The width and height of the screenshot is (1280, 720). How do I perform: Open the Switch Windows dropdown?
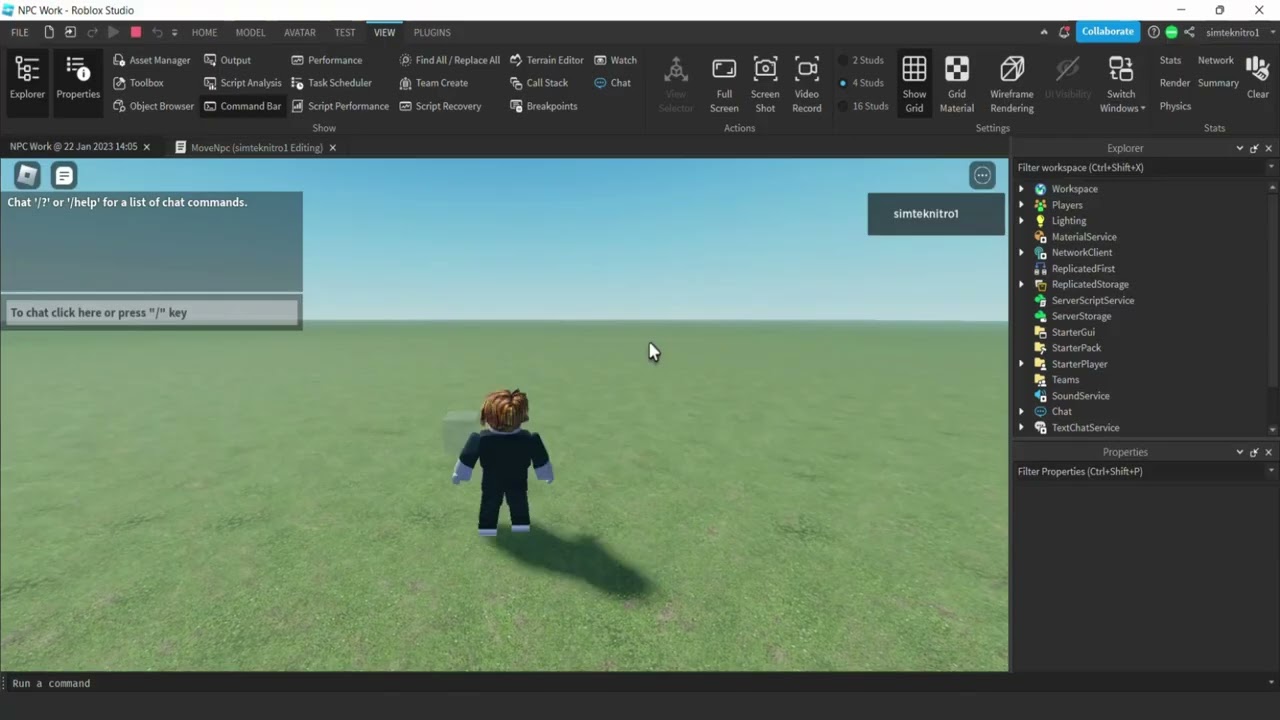pos(1121,84)
